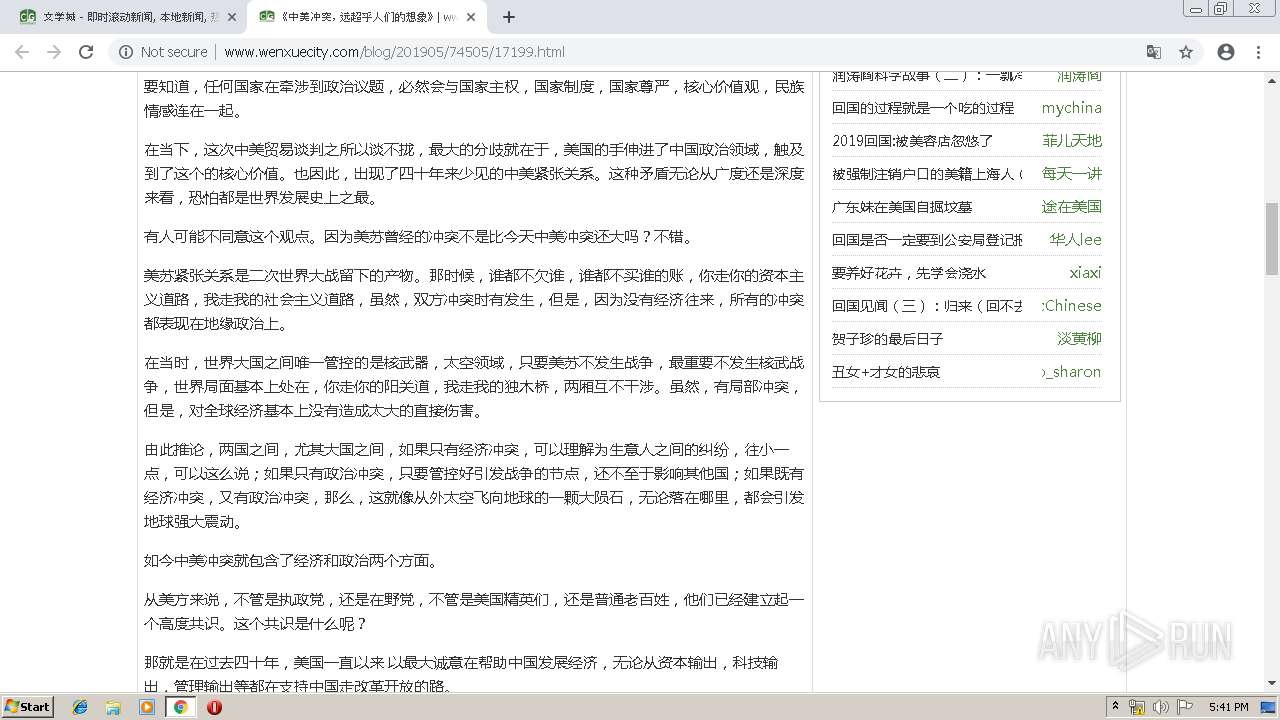The height and width of the screenshot is (720, 1280).
Task: Open author link 途在美国
Action: [x=1071, y=207]
